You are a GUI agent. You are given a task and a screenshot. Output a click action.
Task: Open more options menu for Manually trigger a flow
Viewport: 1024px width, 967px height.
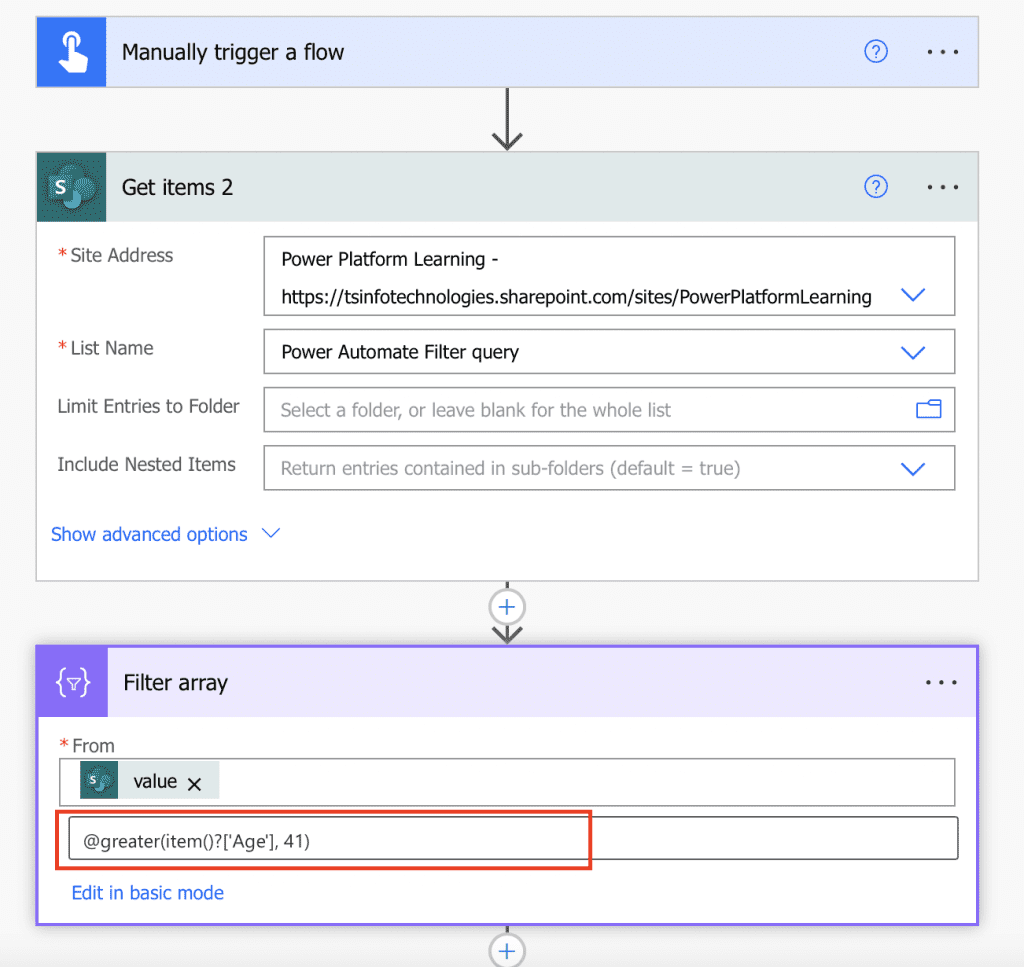(942, 52)
